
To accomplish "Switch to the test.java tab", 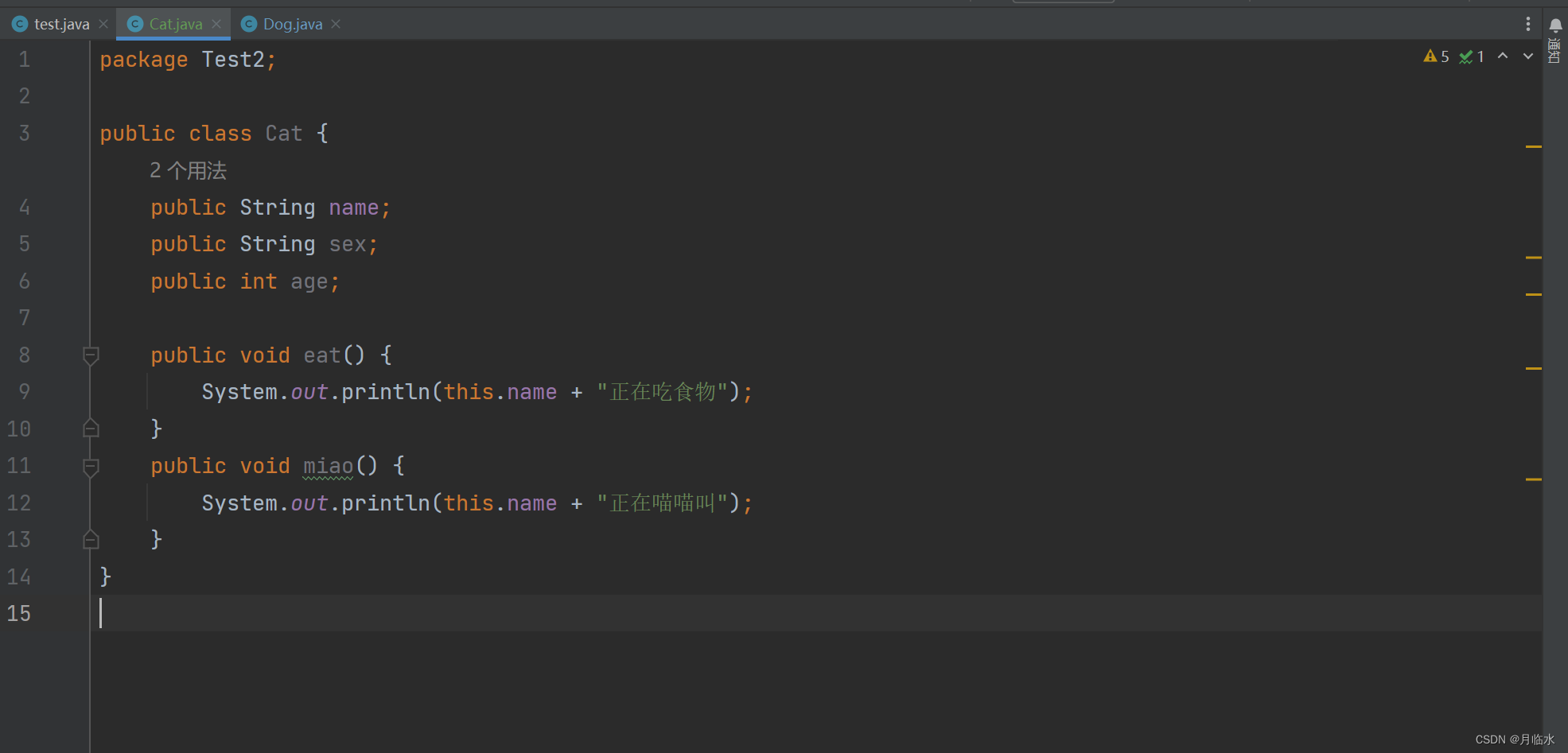I will click(x=61, y=24).
